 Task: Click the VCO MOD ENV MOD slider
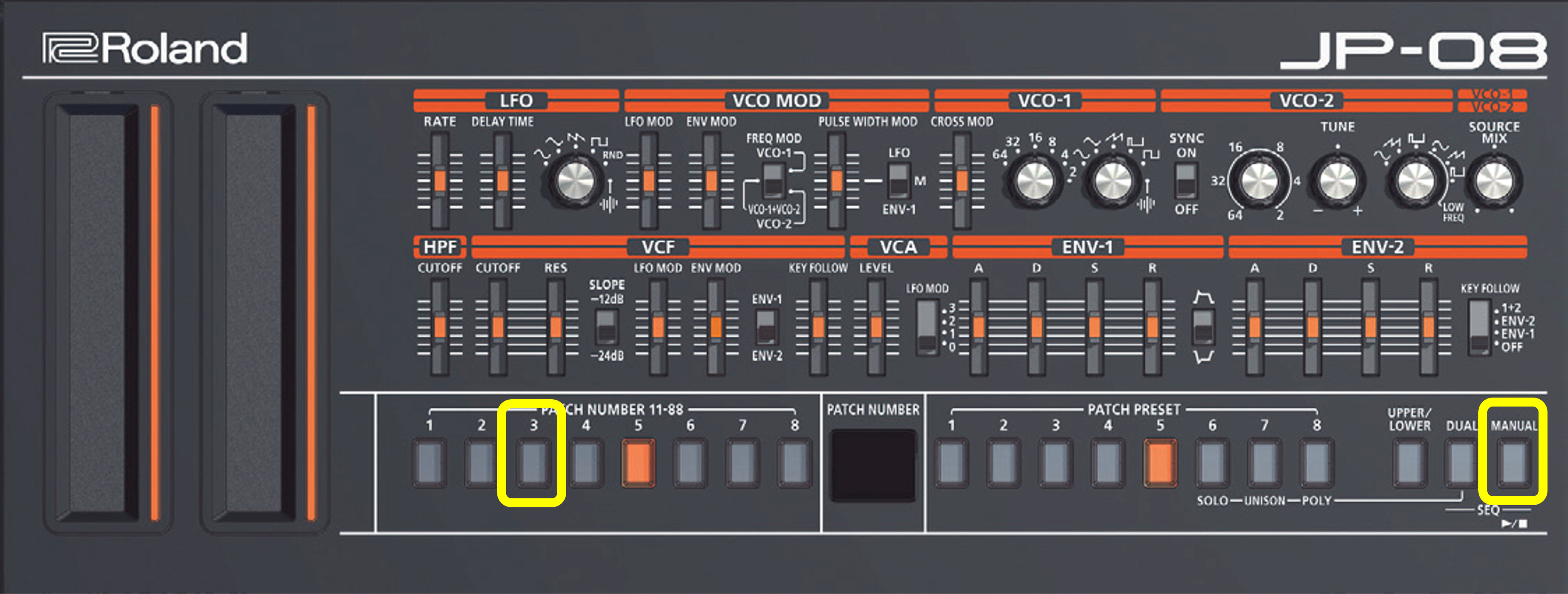(711, 181)
